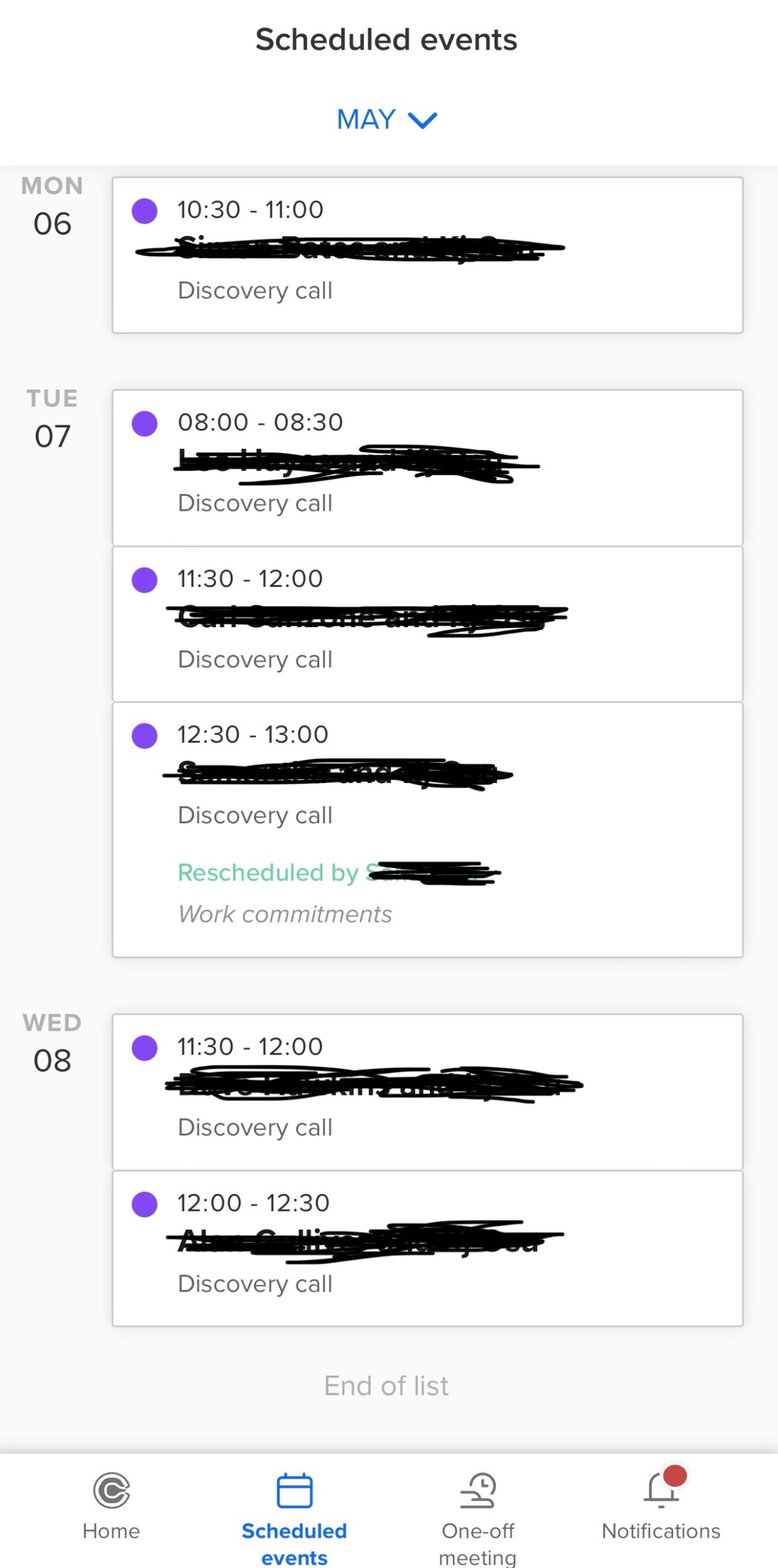The width and height of the screenshot is (778, 1568).
Task: Open the MAY month selector label
Action: 366,119
